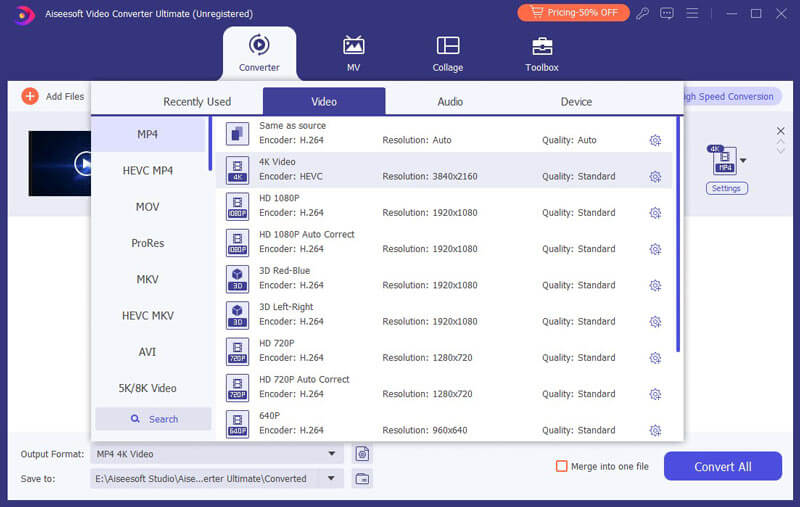Switch to the Audio tab
The width and height of the screenshot is (800, 507).
click(x=450, y=101)
